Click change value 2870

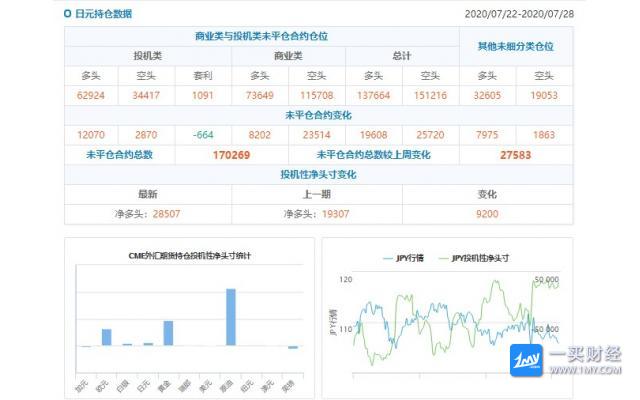click(x=146, y=135)
